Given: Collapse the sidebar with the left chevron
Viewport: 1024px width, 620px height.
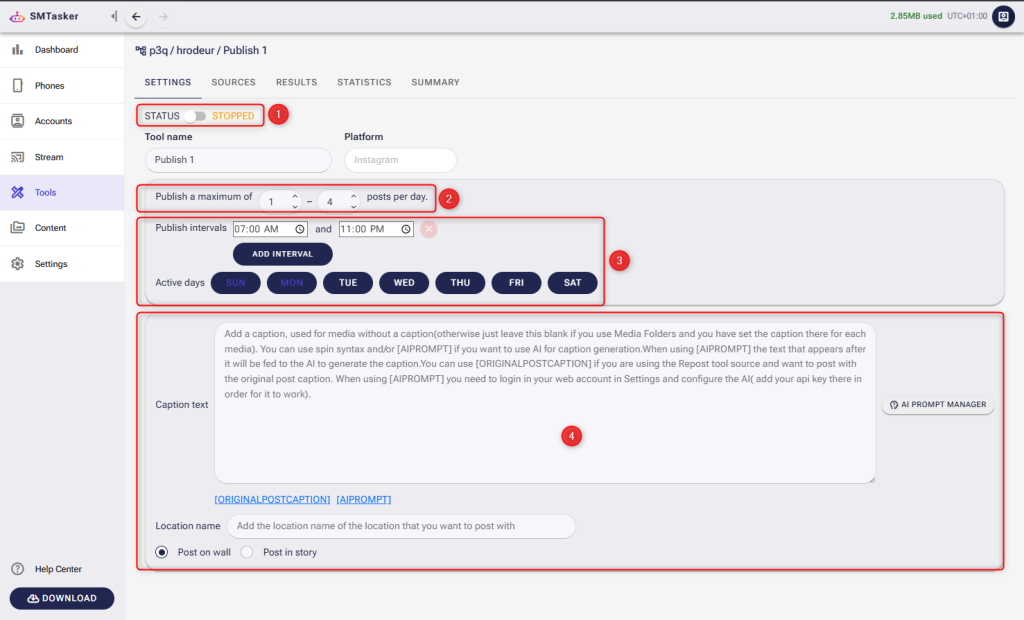Looking at the screenshot, I should 112,16.
